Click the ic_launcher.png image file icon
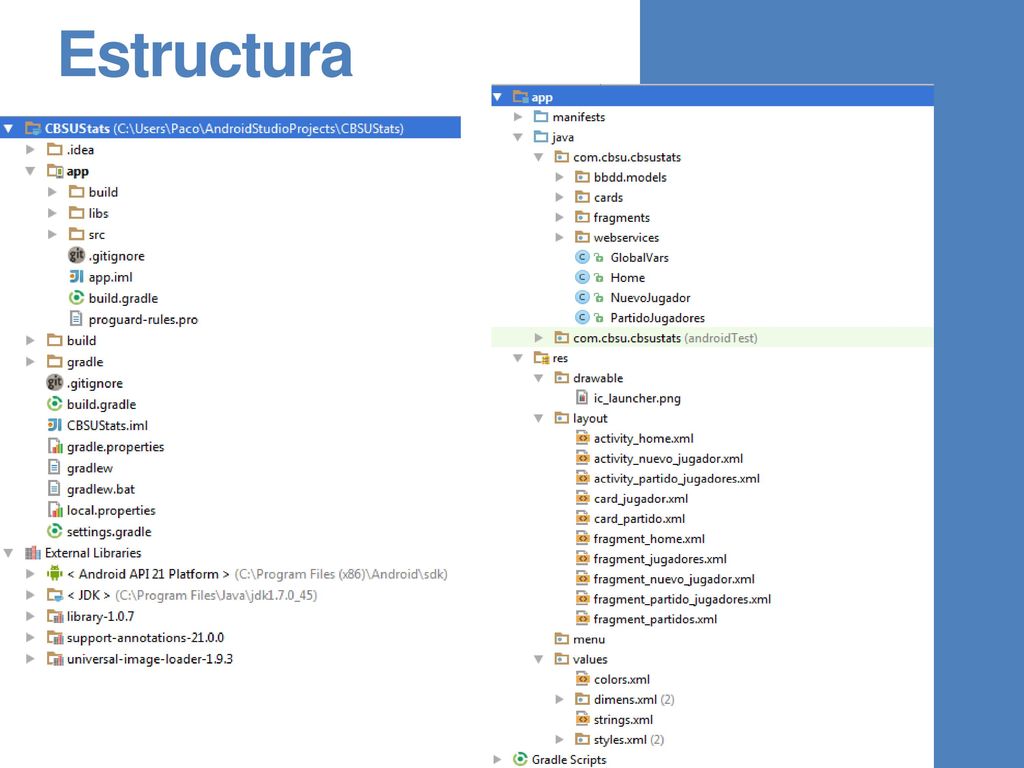This screenshot has height=768, width=1024. (x=582, y=398)
